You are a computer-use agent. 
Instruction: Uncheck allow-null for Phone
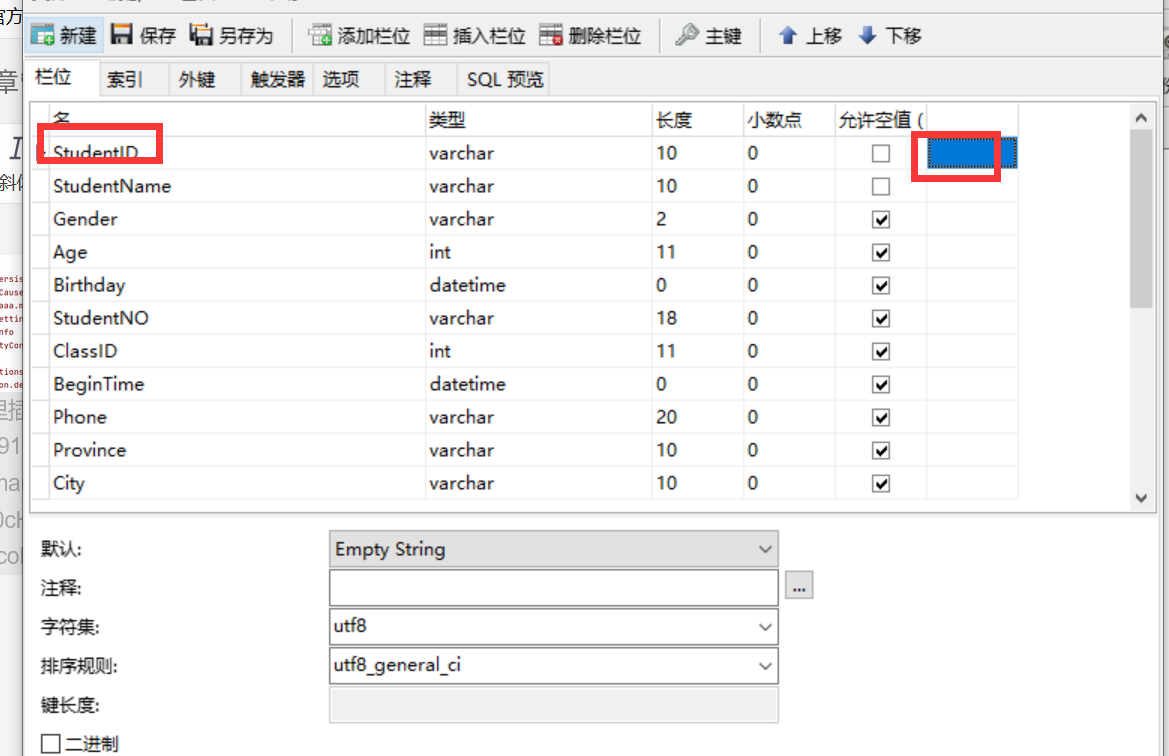[880, 418]
